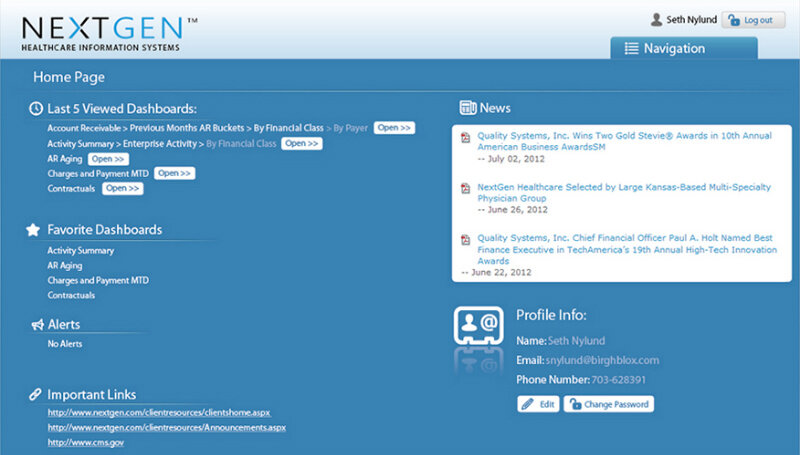The width and height of the screenshot is (800, 455).
Task: Click Open next to By Payer breadcrumb
Action: coord(394,128)
